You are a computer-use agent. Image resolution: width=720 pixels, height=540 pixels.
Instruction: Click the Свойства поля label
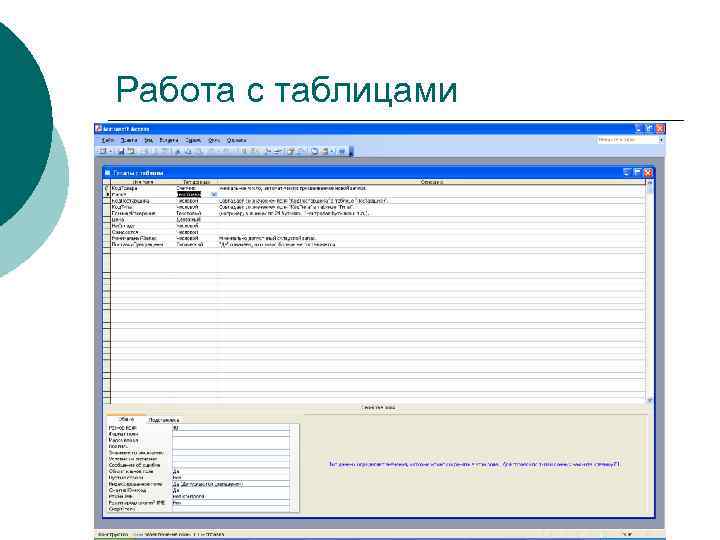(378, 407)
